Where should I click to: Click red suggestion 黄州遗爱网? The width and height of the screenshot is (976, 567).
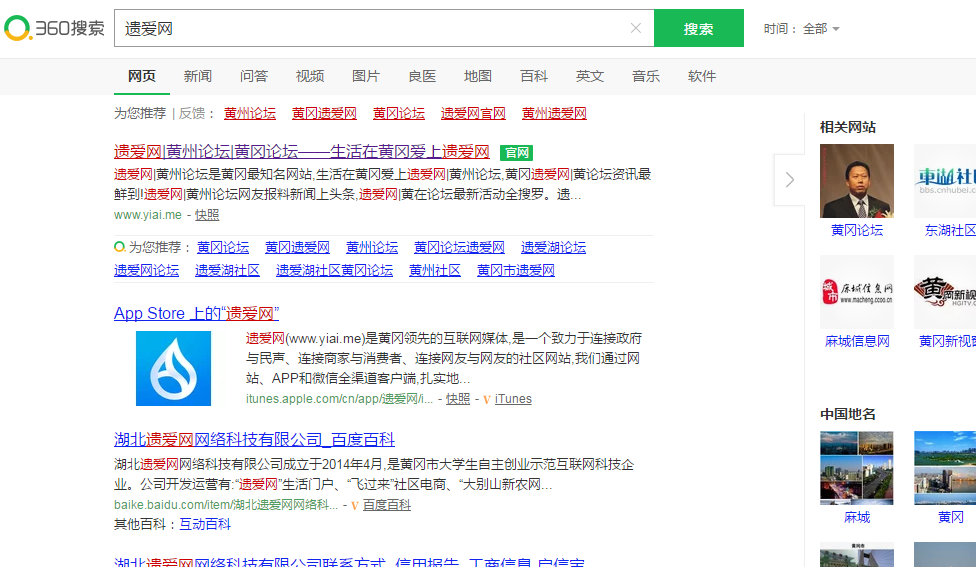pyautogui.click(x=554, y=113)
